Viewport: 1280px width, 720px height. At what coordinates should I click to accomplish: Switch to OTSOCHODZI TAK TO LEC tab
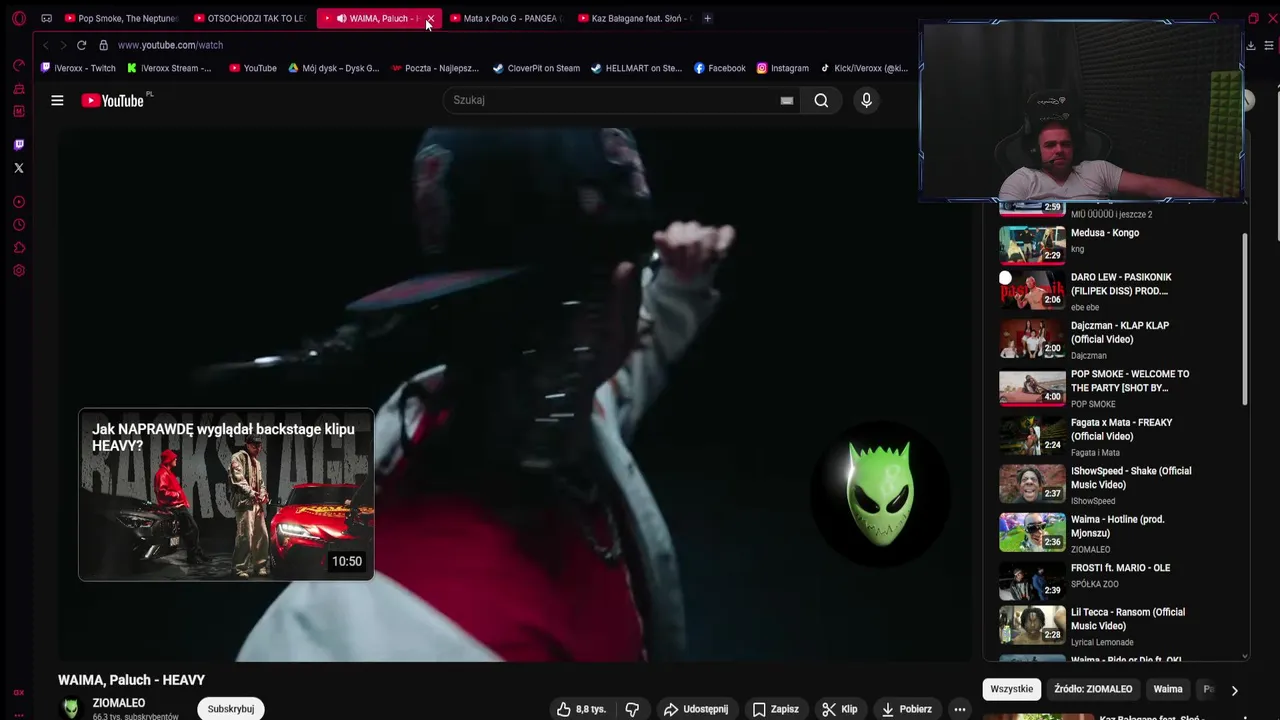(x=250, y=18)
